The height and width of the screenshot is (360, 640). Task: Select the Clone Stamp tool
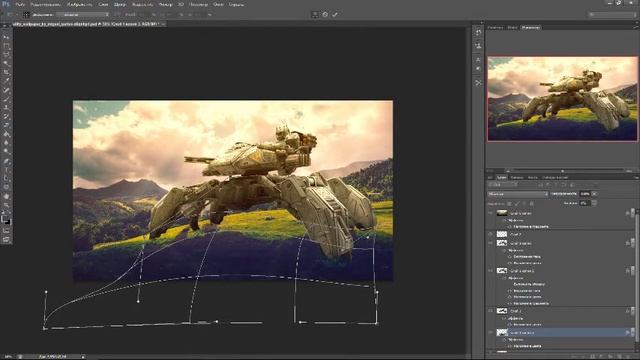[6, 107]
